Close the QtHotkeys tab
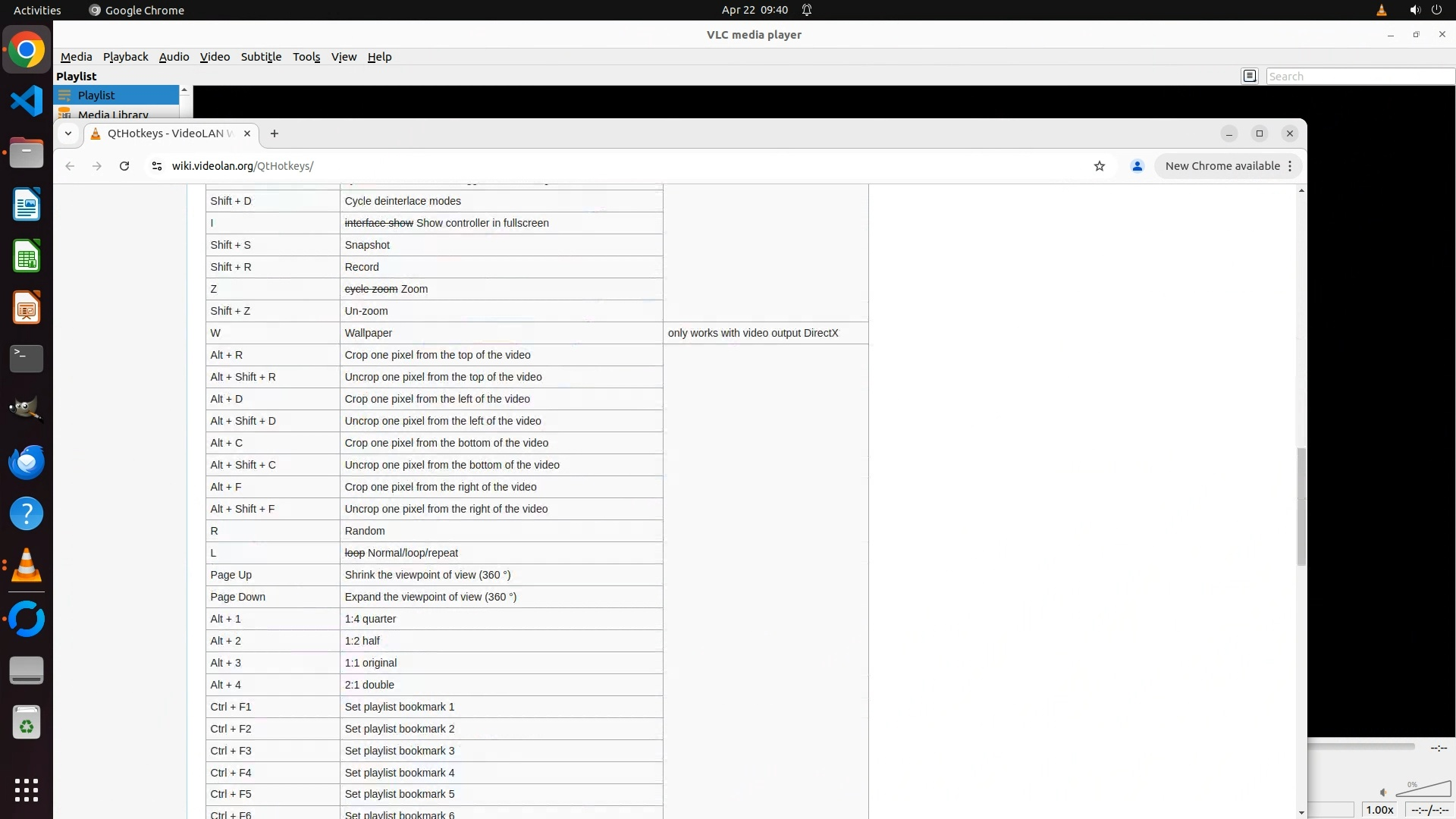Viewport: 1456px width, 819px height. [x=246, y=133]
